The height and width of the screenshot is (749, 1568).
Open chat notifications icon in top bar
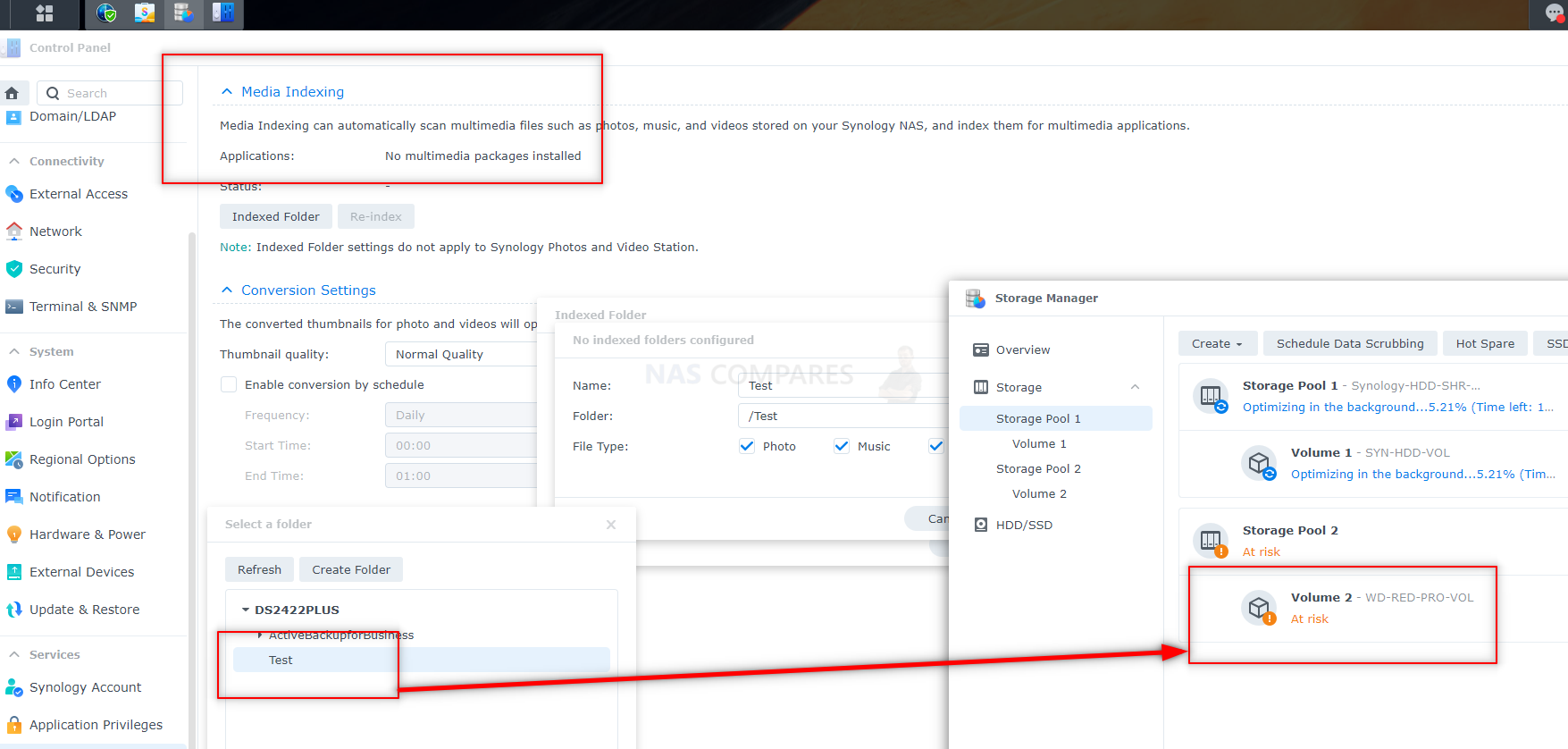coord(1555,13)
